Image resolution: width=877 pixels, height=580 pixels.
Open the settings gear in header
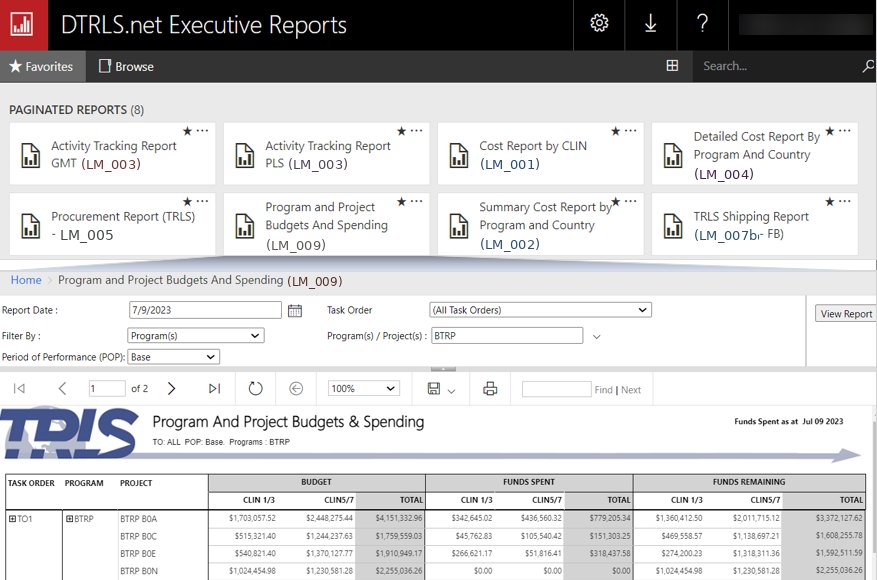599,23
